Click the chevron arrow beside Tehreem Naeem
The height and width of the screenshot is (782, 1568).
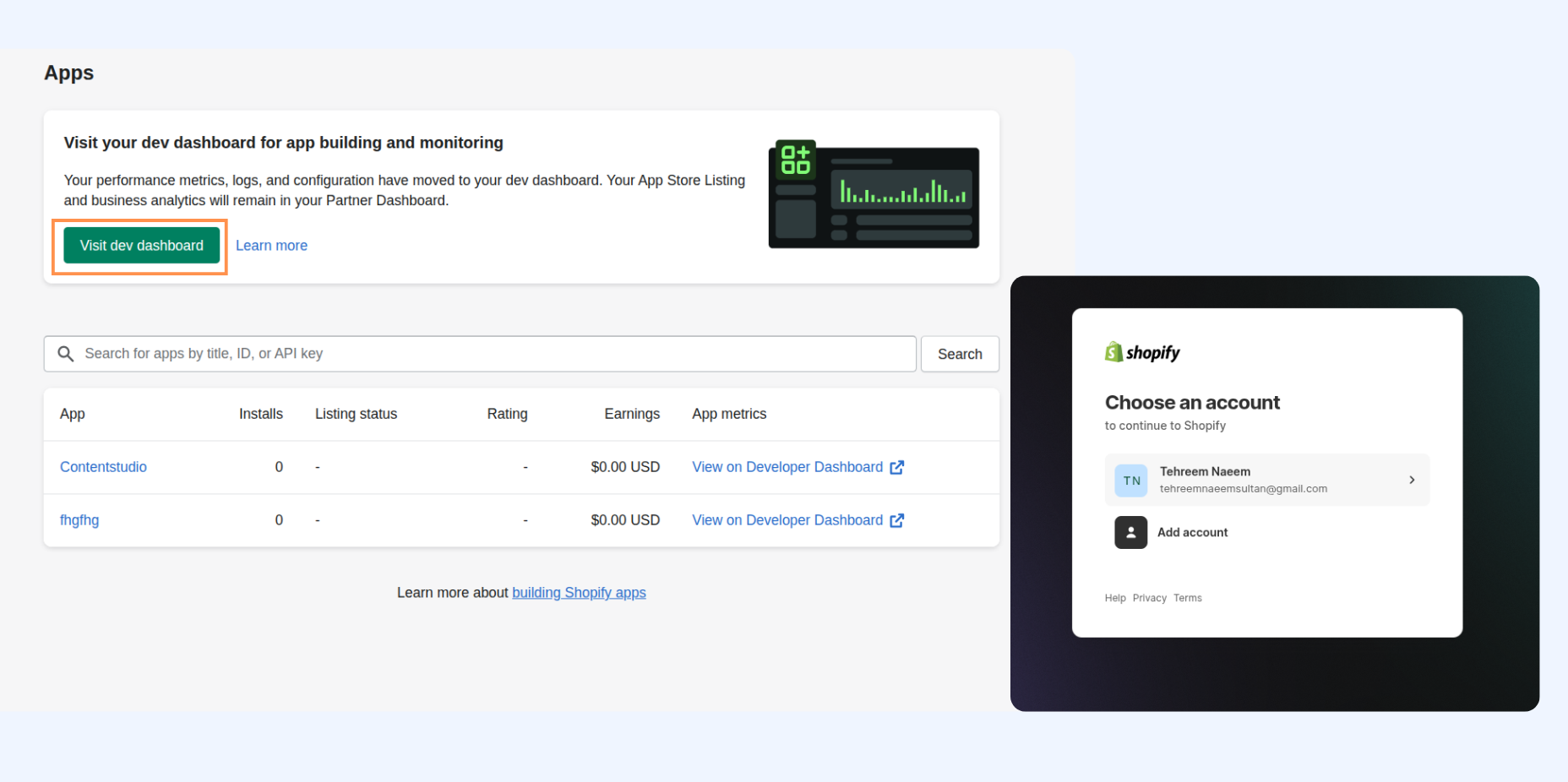click(1412, 480)
